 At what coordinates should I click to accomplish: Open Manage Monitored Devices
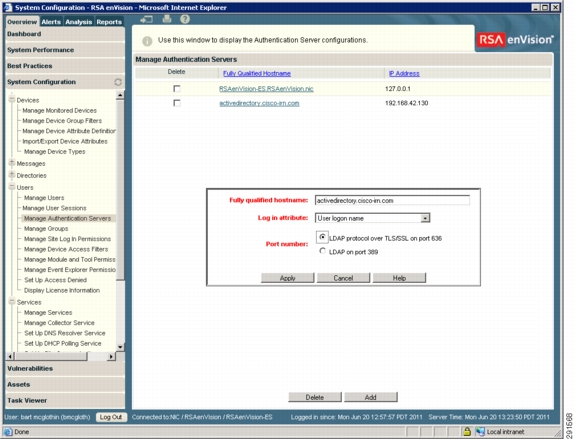pos(60,111)
